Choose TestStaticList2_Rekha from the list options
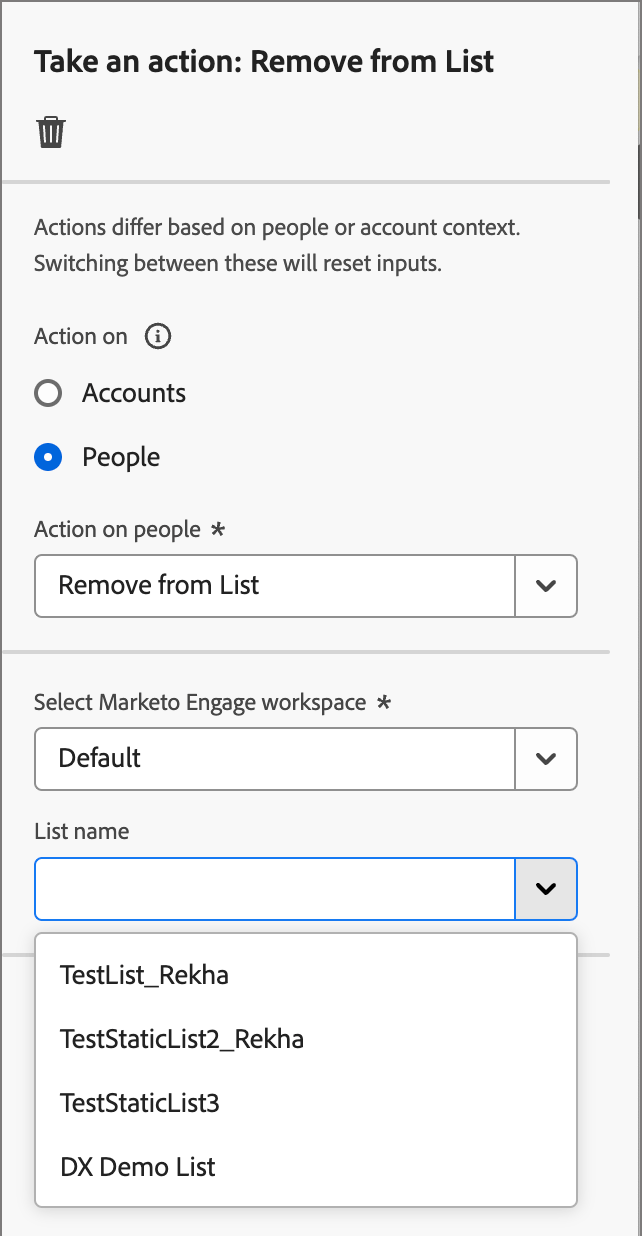 tap(182, 1039)
